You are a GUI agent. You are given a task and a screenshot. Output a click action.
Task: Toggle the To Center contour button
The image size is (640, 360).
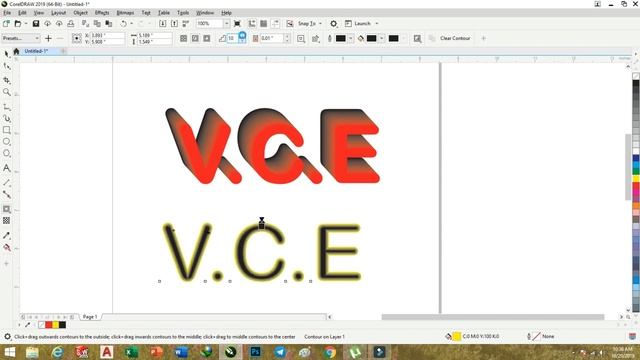pyautogui.click(x=184, y=38)
